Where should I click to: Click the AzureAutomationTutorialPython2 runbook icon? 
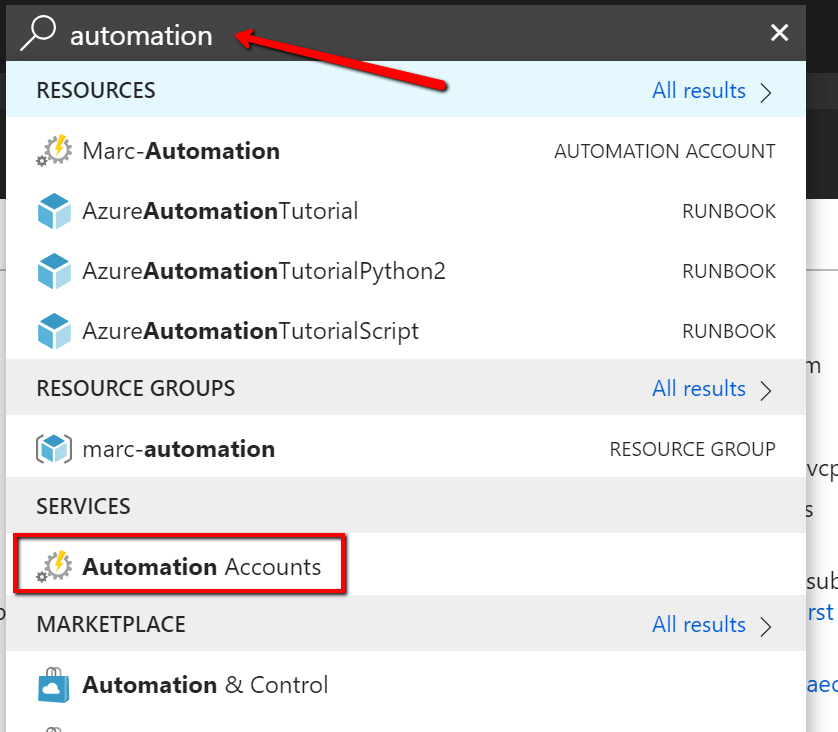point(52,270)
